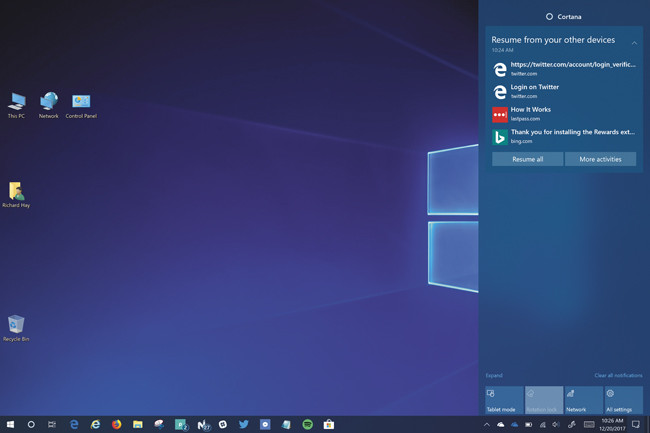Open File Explorer from the taskbar
This screenshot has width=650, height=433.
(138, 424)
